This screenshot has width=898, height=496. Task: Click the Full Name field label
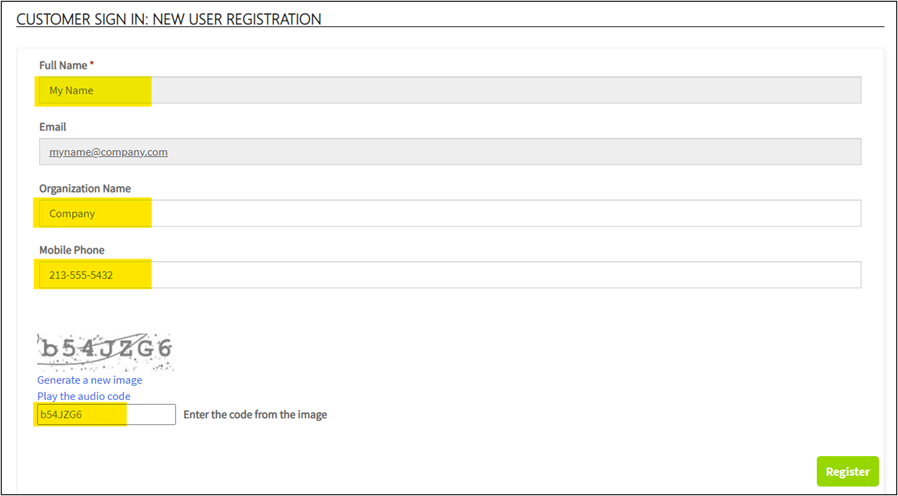click(x=63, y=65)
